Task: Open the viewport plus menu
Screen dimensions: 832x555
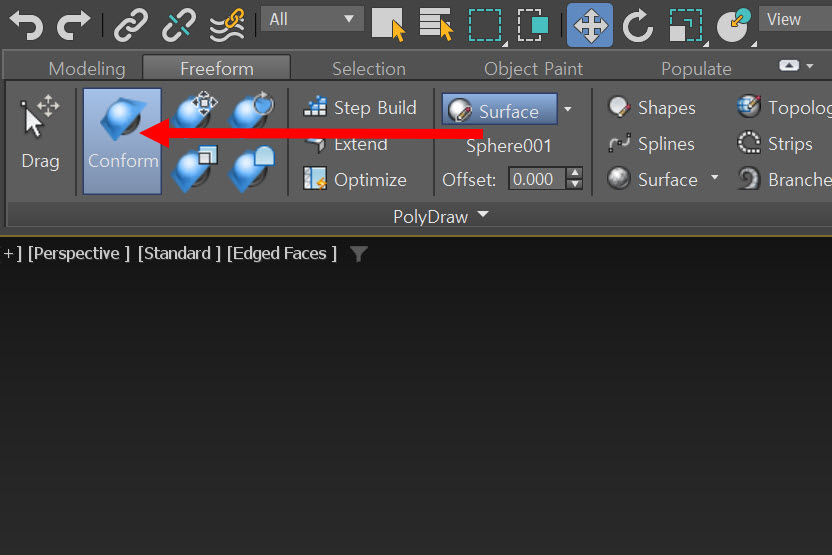Action: (11, 254)
